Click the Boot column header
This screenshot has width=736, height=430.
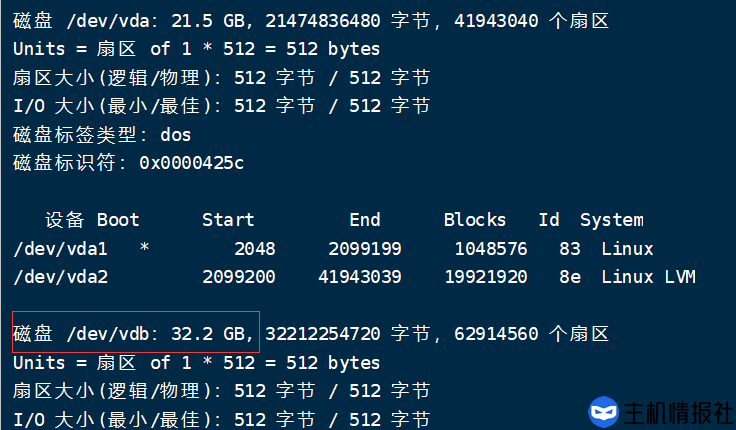[118, 220]
